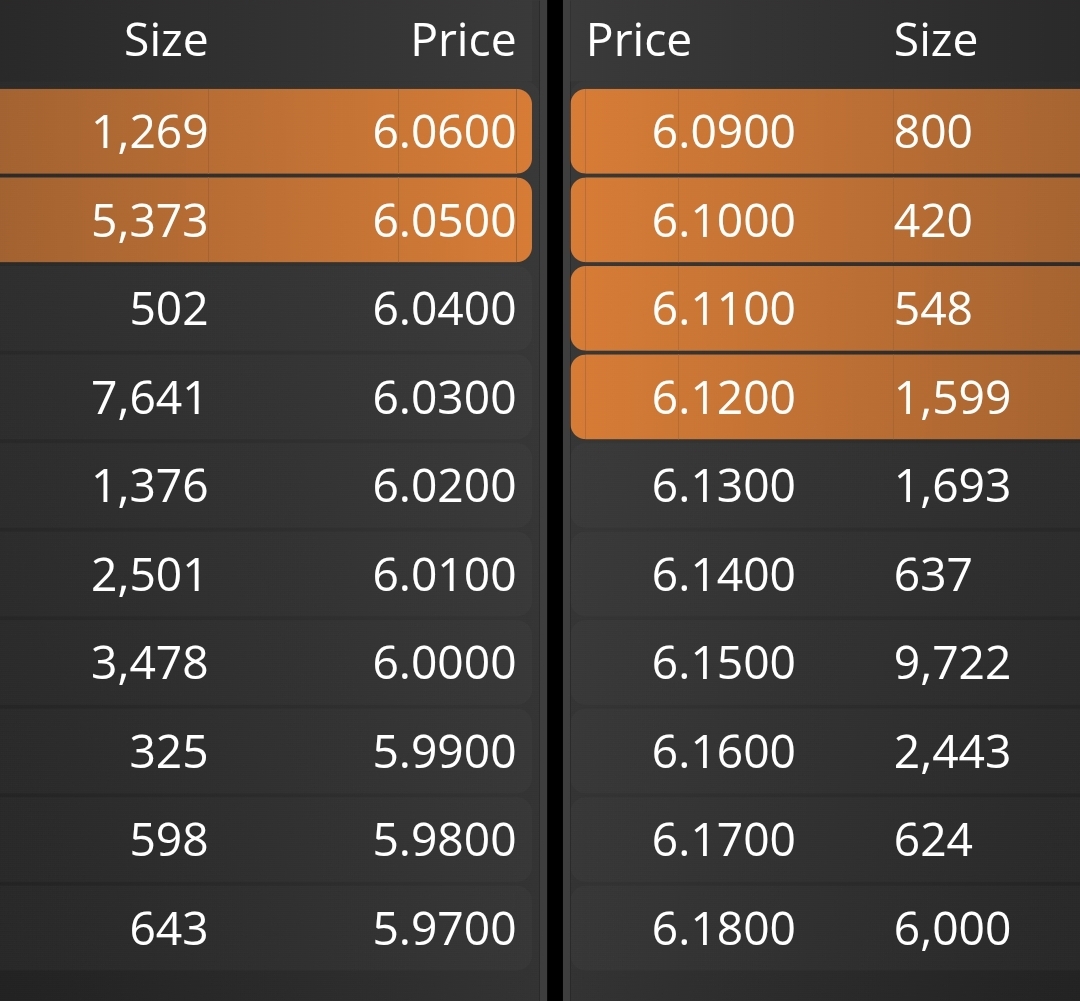The width and height of the screenshot is (1080, 1001).
Task: Select the bid row priced 6.0500
Action: click(x=266, y=220)
